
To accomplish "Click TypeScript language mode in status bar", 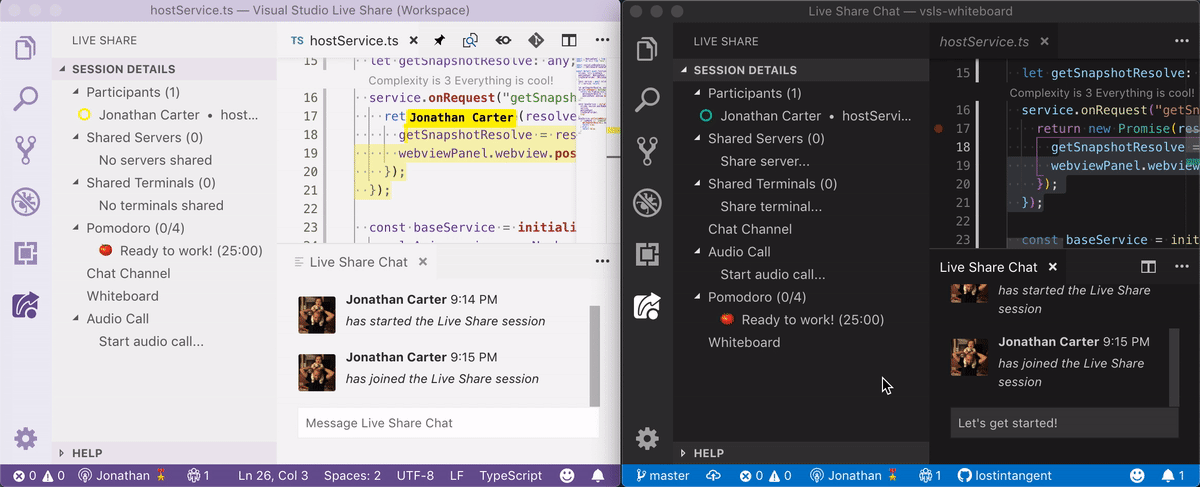I will pos(510,476).
